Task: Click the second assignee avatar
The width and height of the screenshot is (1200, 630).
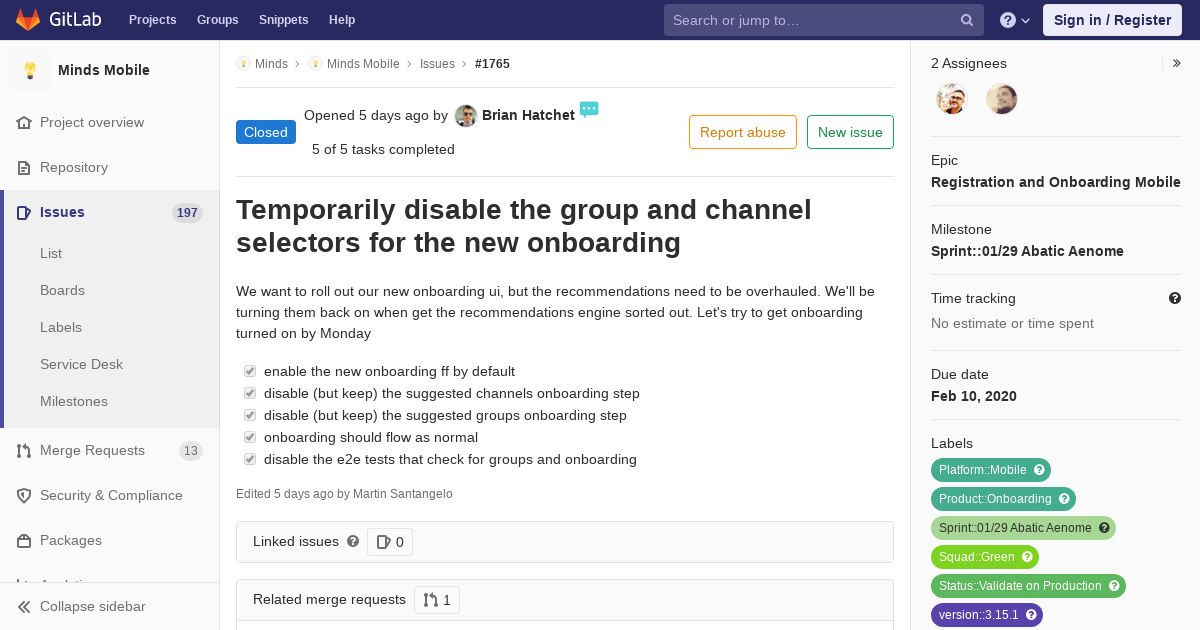Action: pyautogui.click(x=1002, y=99)
